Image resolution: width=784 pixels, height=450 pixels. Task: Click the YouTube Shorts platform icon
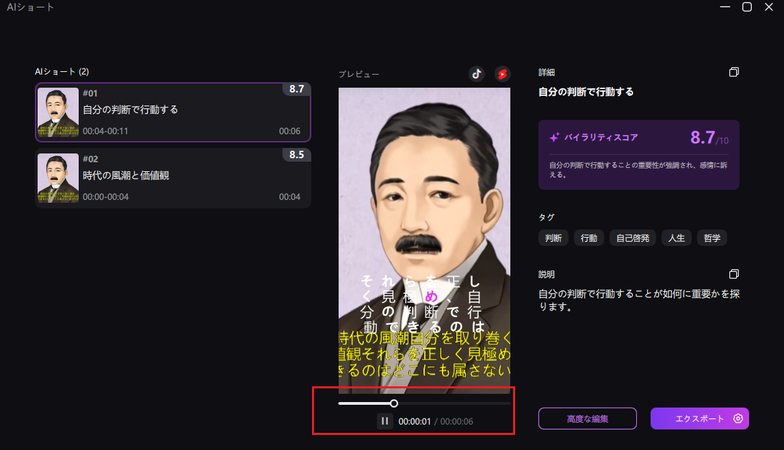pos(502,74)
